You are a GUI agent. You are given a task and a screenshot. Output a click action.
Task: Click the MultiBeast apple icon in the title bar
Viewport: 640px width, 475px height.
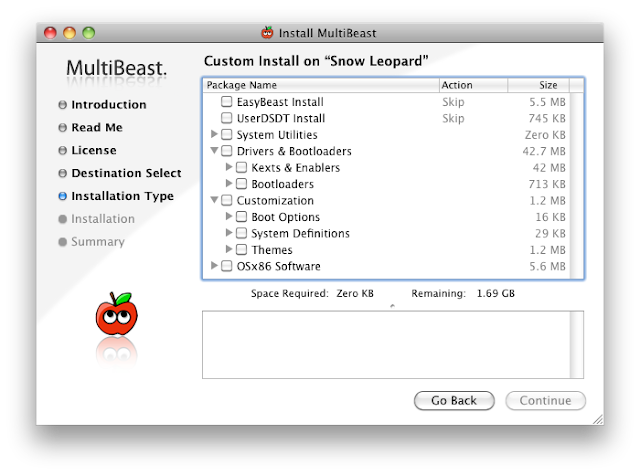pyautogui.click(x=267, y=32)
